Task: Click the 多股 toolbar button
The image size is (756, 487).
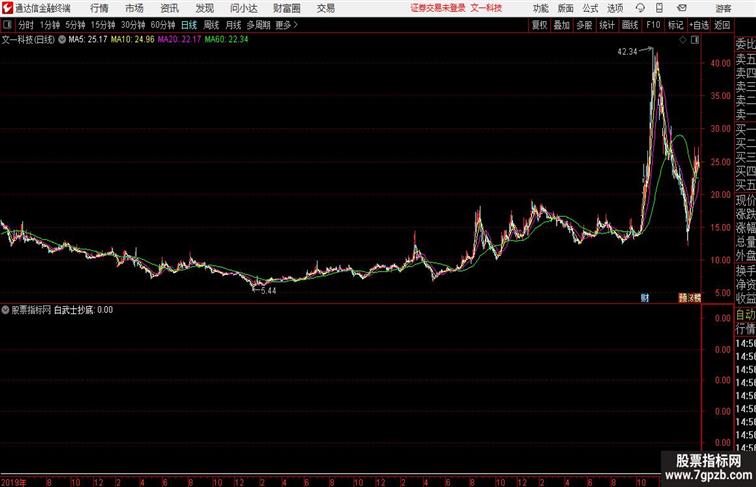Action: click(584, 25)
